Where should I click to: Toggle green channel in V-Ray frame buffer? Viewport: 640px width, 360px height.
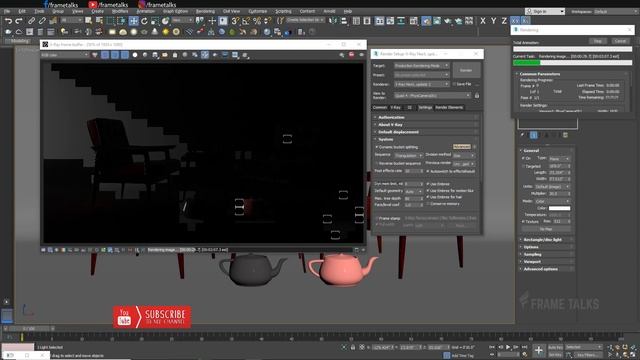pyautogui.click(x=115, y=55)
